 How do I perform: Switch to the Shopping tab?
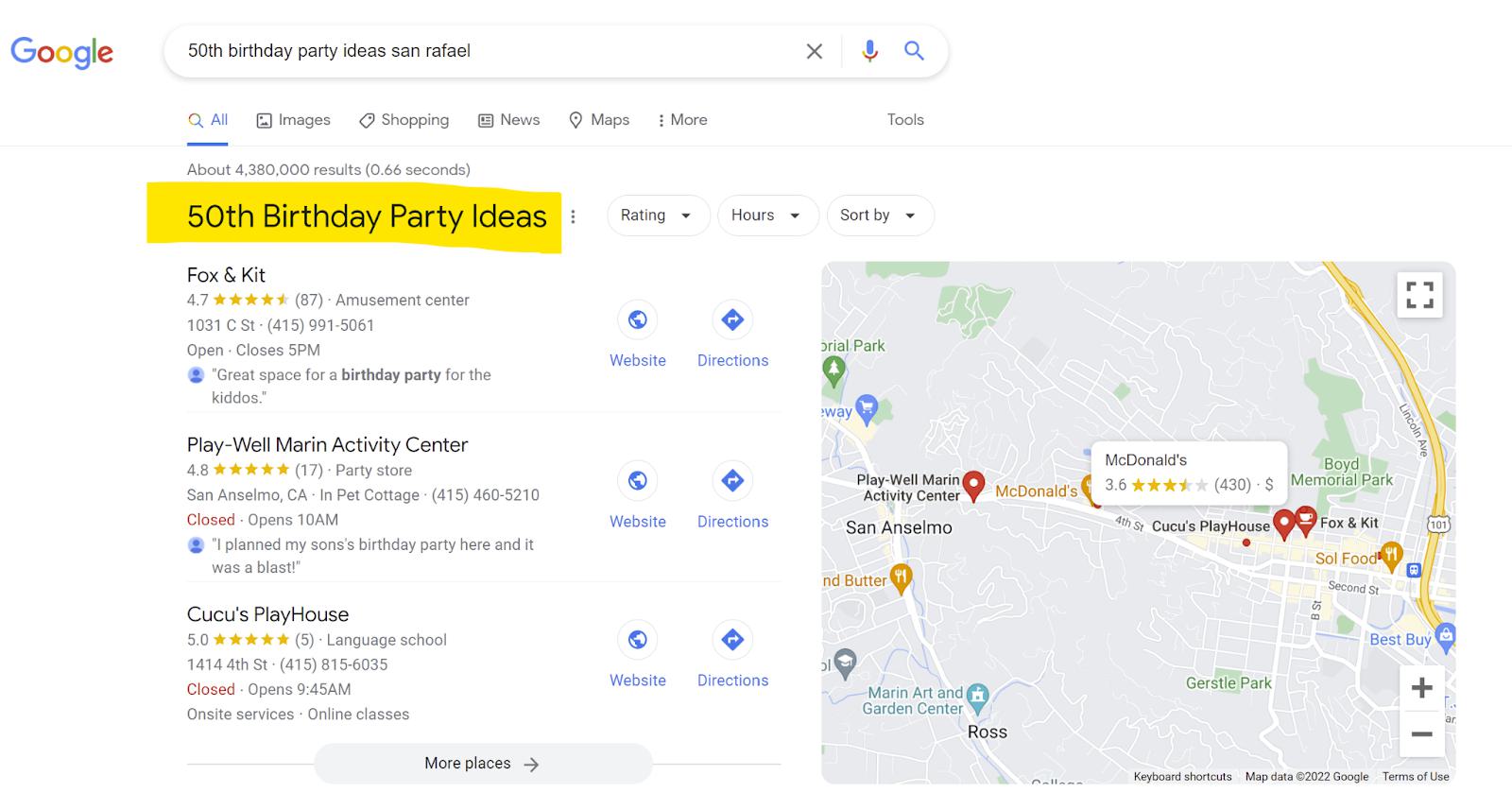coord(404,120)
